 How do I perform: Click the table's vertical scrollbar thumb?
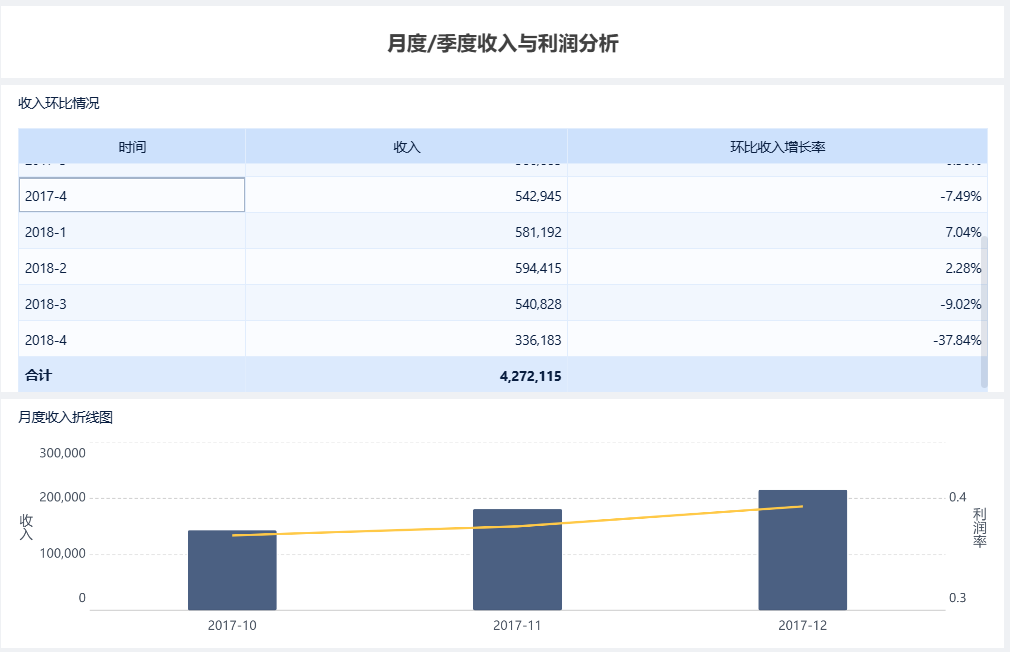(x=984, y=312)
